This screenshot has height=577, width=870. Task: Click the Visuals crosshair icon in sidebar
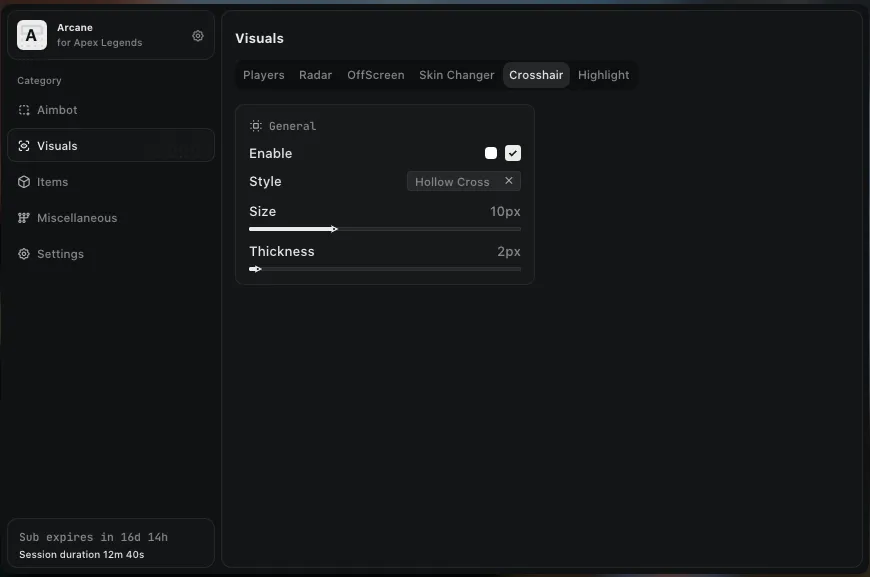[22, 145]
